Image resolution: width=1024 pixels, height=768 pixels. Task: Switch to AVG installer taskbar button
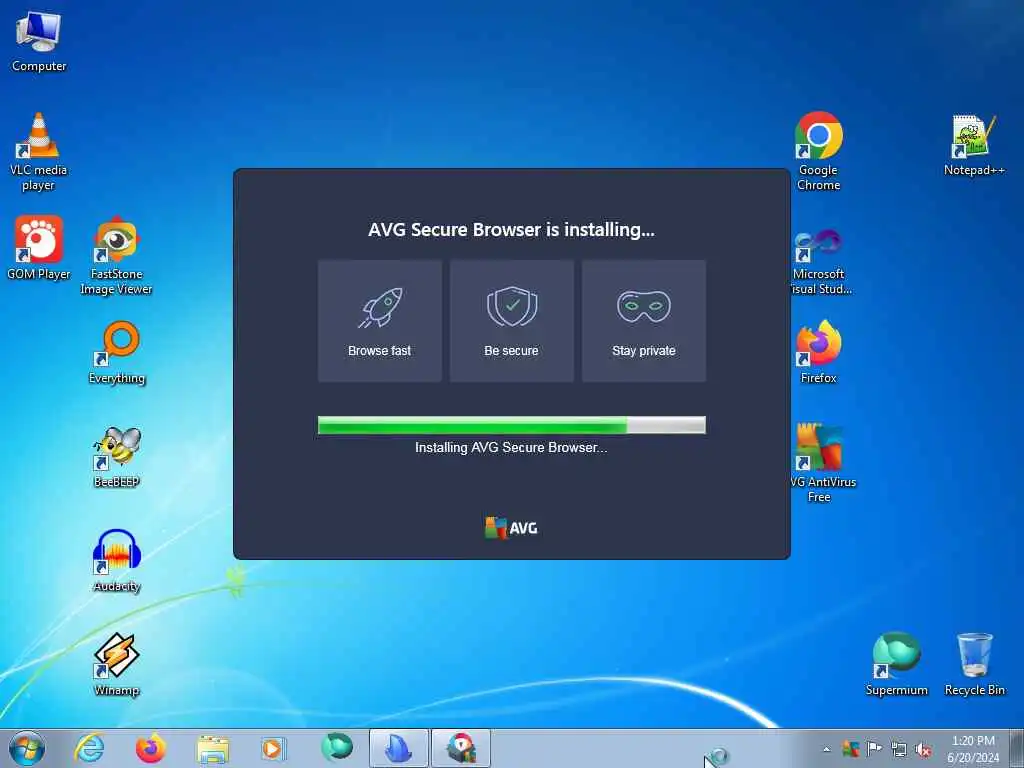(x=460, y=748)
